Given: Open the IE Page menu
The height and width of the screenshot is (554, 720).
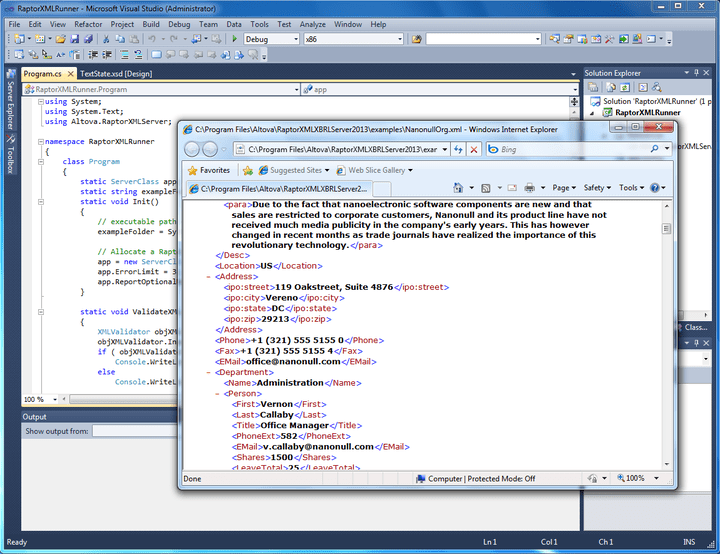Looking at the screenshot, I should click(564, 187).
